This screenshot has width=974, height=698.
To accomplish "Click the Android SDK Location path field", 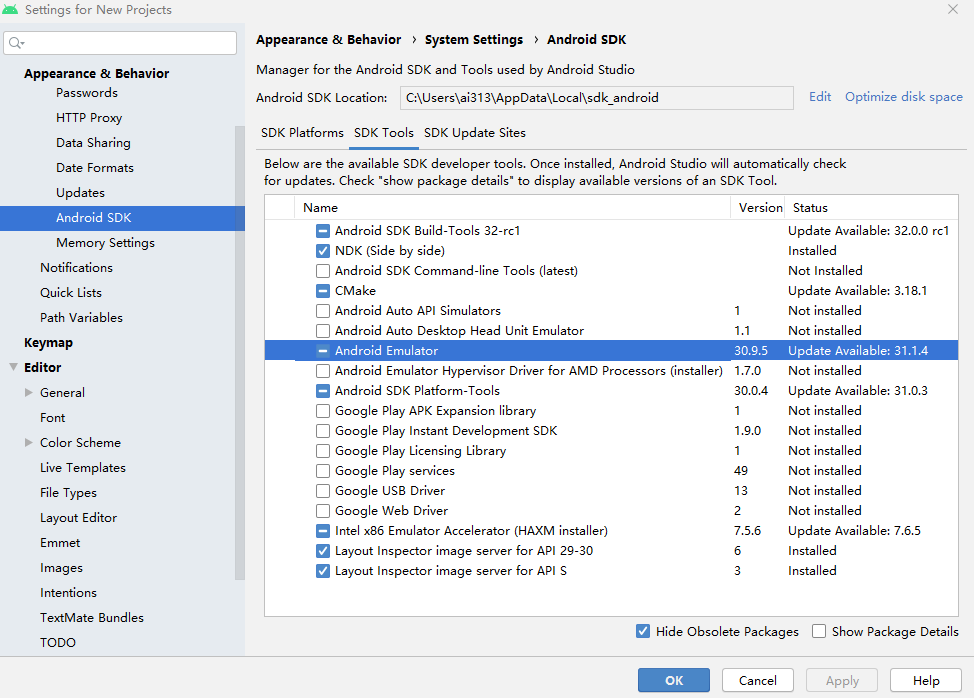I will coord(596,97).
